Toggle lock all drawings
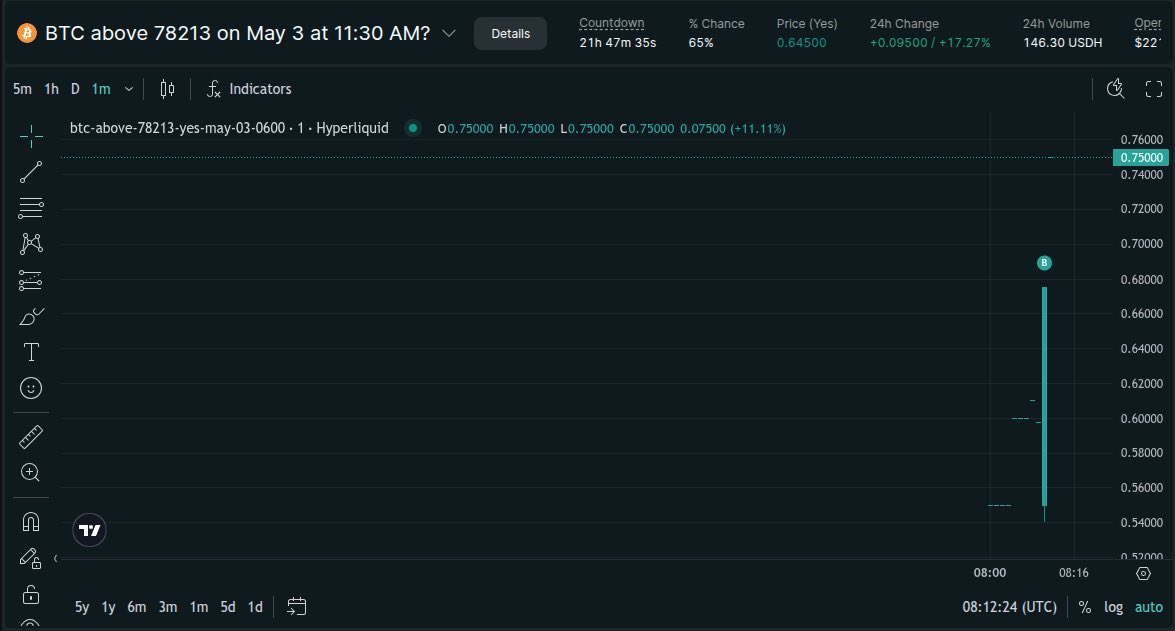 coord(31,594)
